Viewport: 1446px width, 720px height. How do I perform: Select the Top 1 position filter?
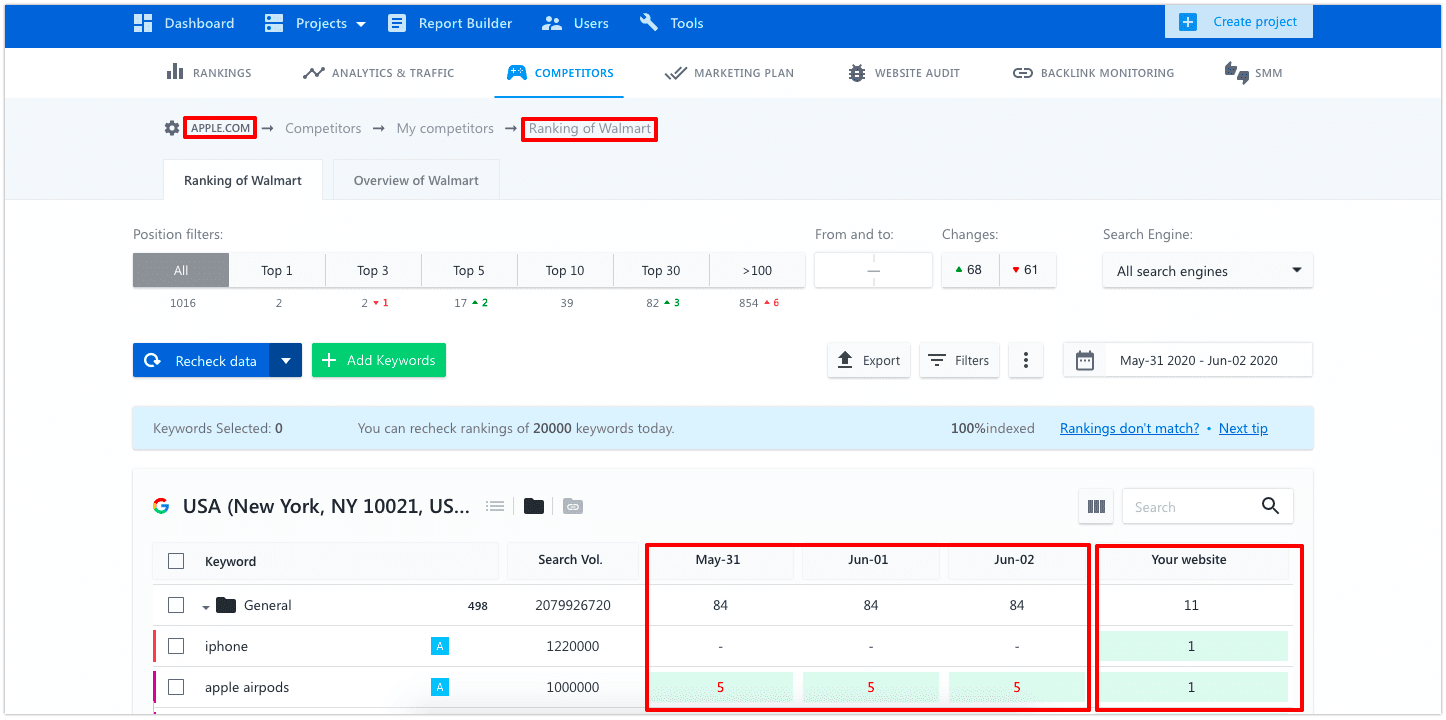point(277,270)
